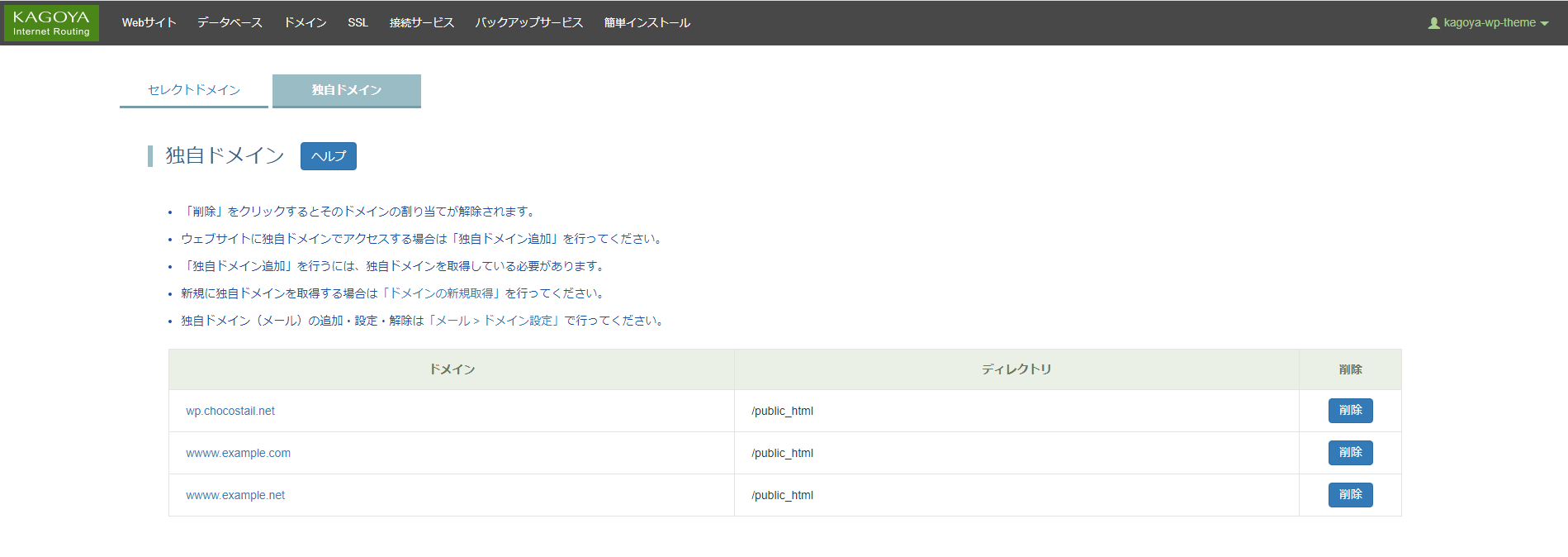Select the 独自ドメイン tab
The image size is (1568, 557).
[x=346, y=90]
